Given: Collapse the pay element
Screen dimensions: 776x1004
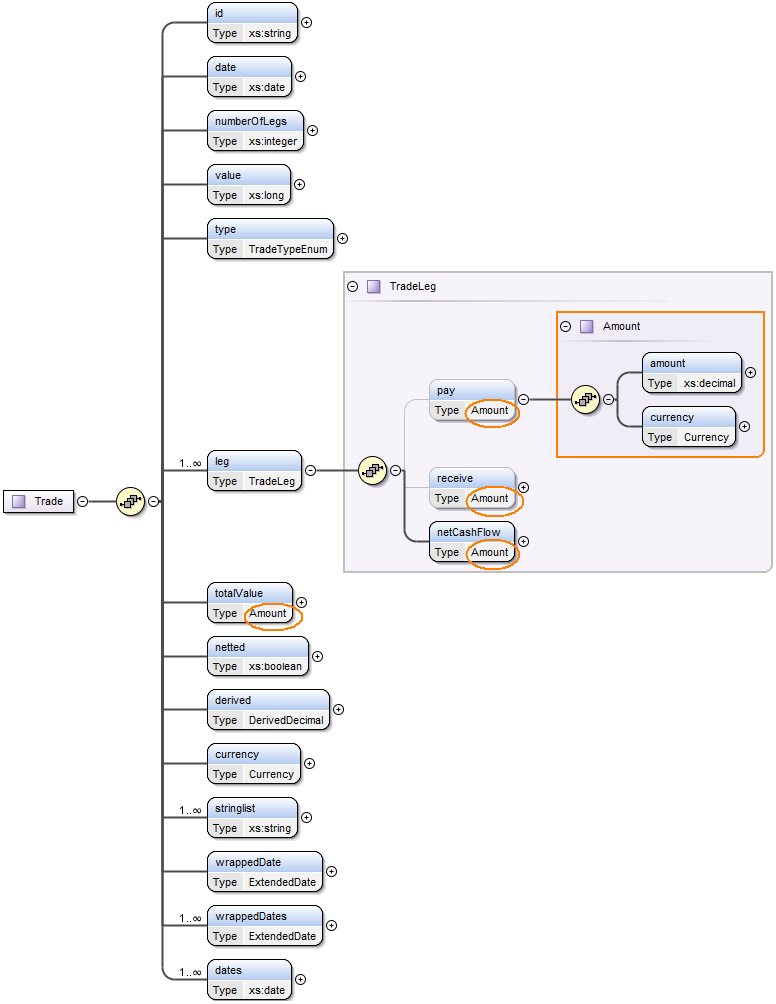Looking at the screenshot, I should tap(524, 400).
